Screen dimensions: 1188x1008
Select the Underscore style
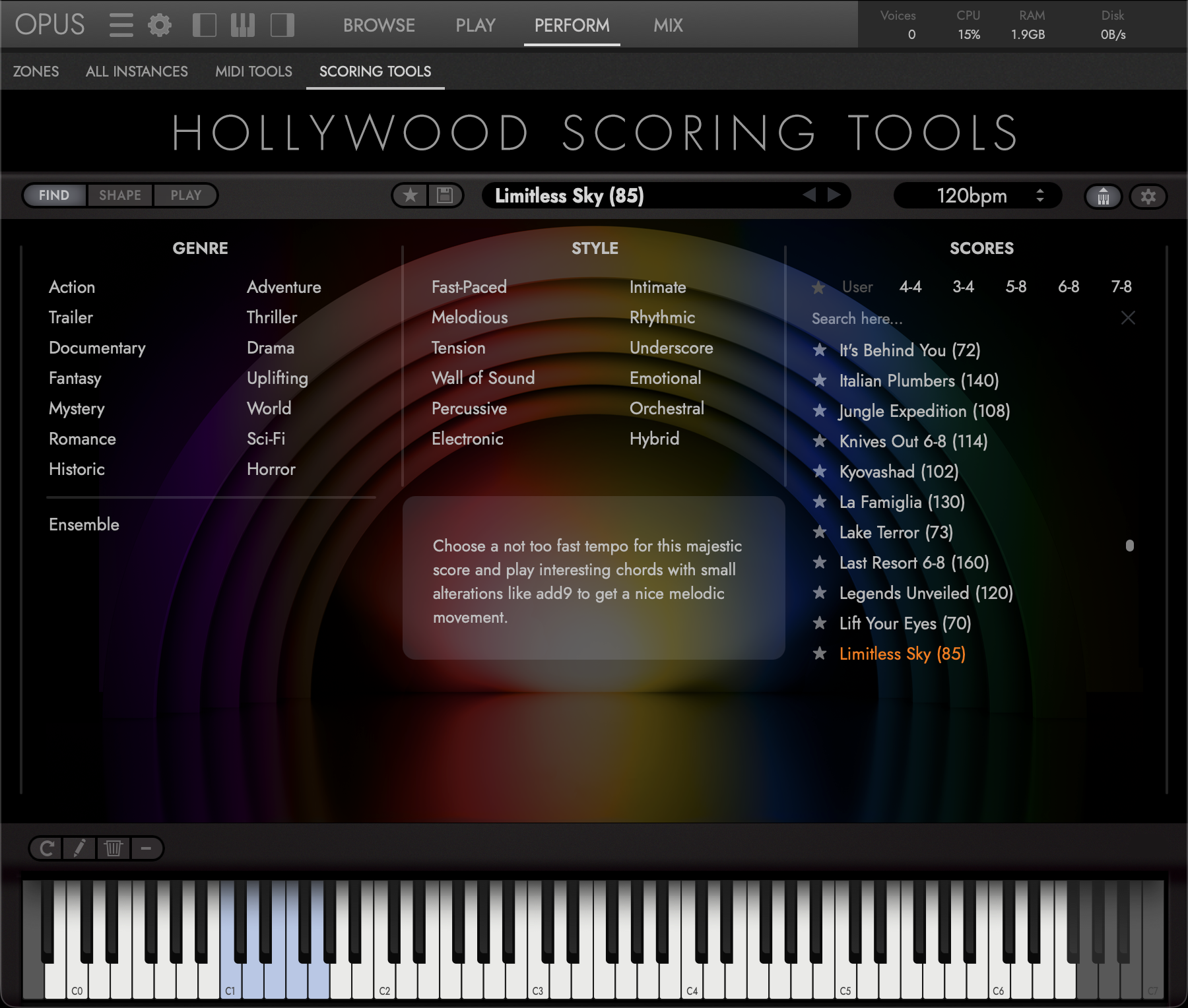[671, 348]
